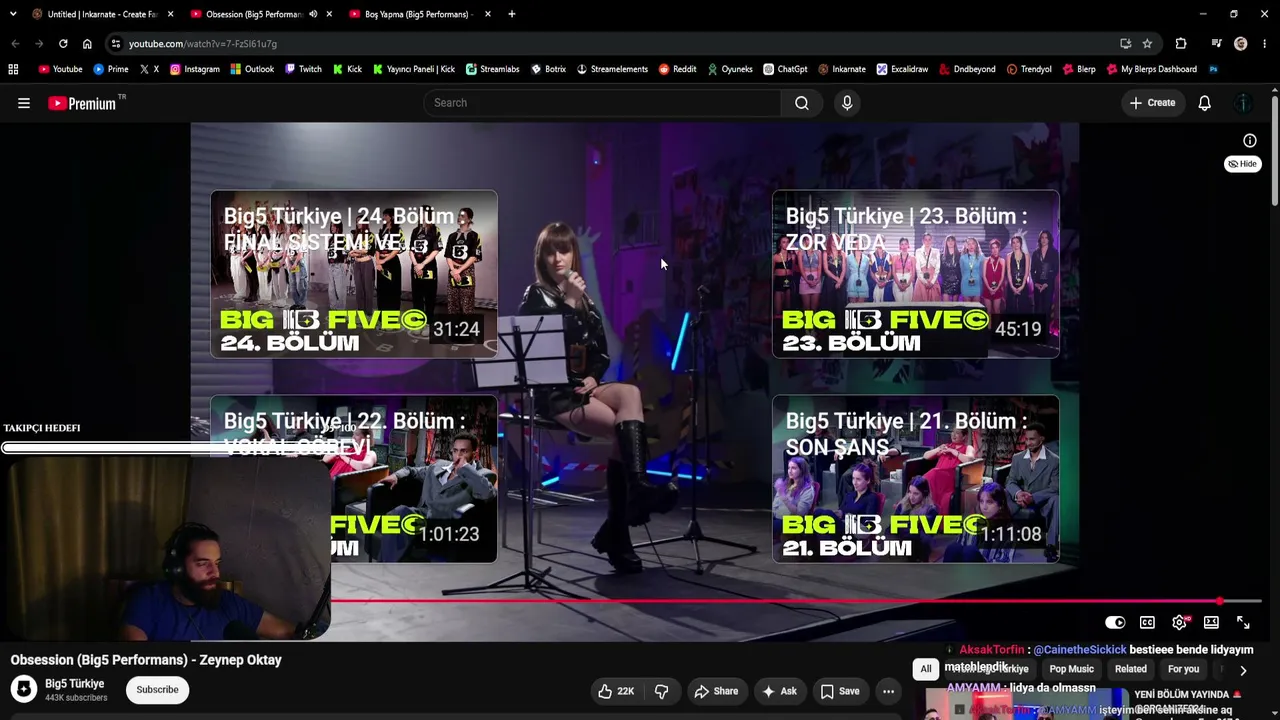This screenshot has width=1280, height=720.
Task: Show more category chips with right chevron
Action: coord(1243,670)
